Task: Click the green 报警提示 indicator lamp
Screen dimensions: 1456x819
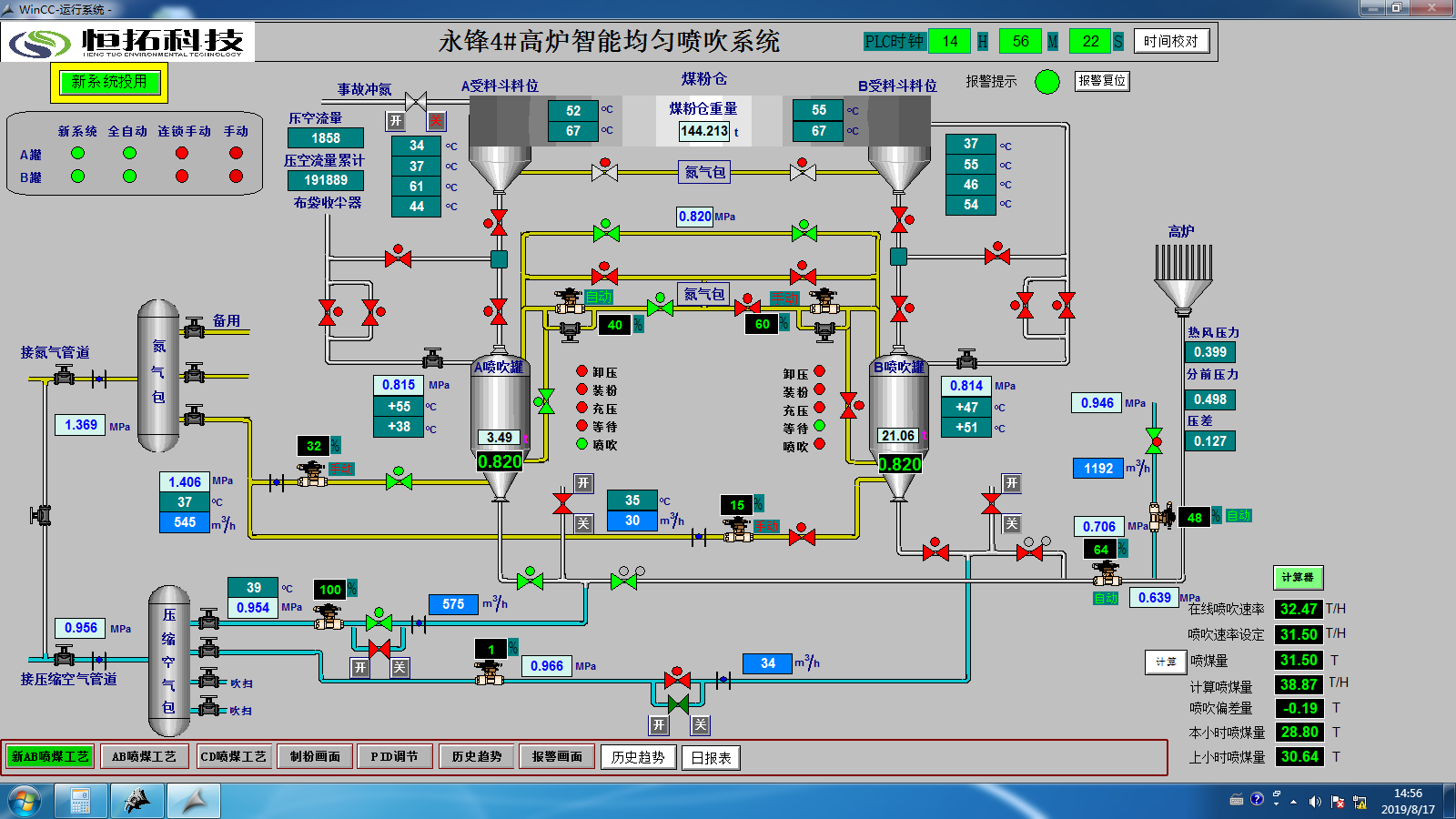Action: (x=1047, y=82)
